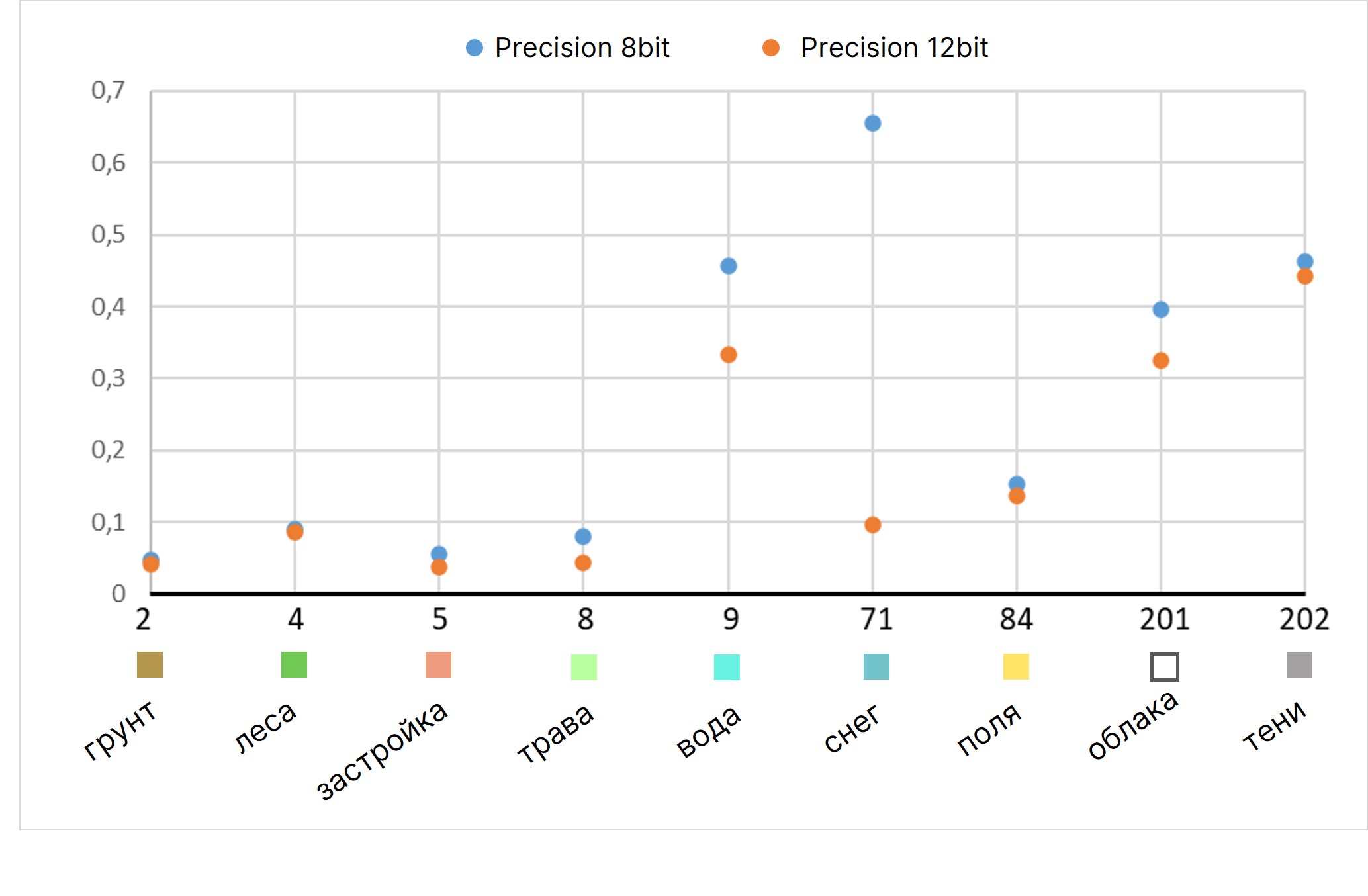
Task: Click the orange data point above 202
Action: click(1304, 277)
